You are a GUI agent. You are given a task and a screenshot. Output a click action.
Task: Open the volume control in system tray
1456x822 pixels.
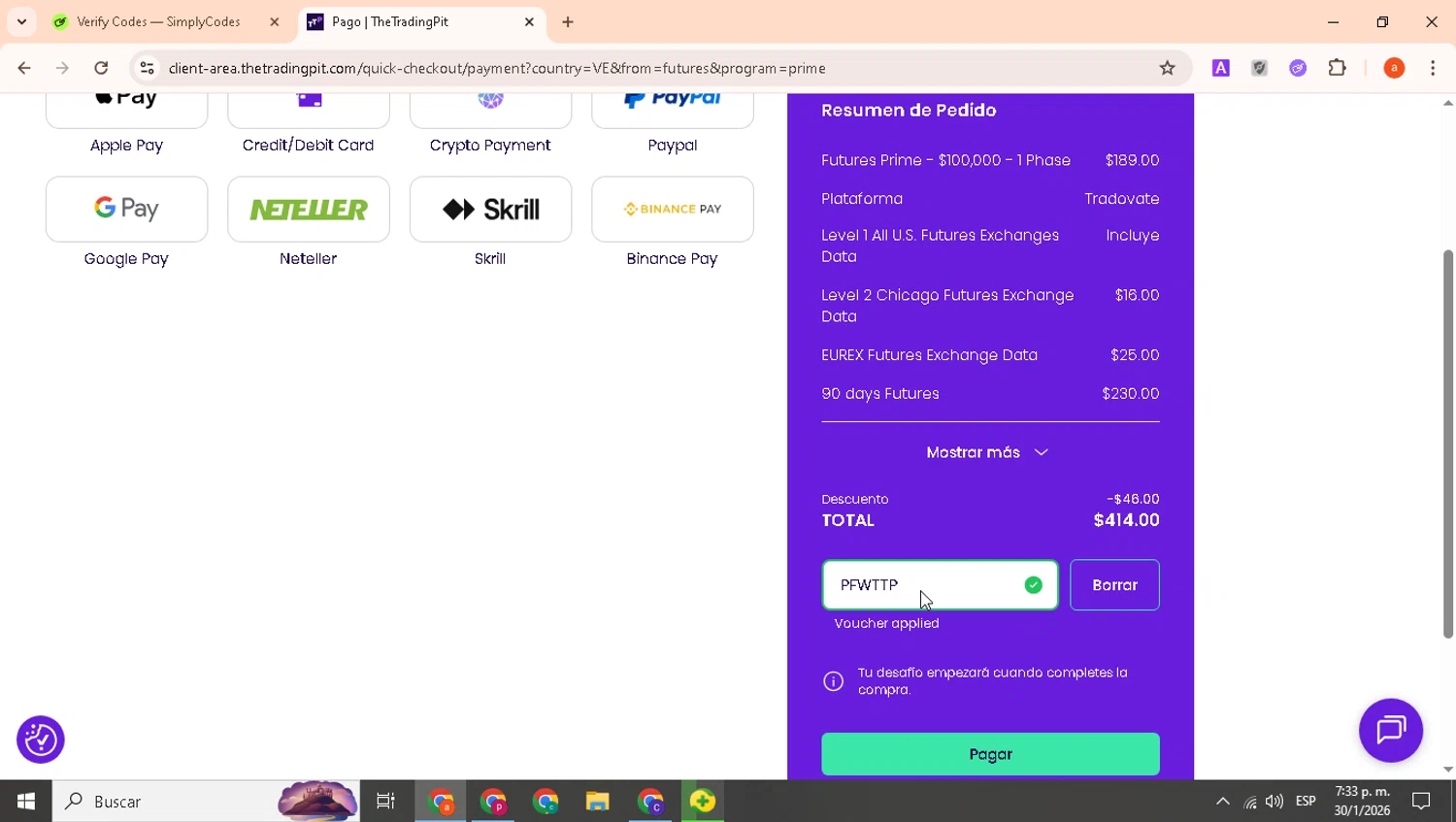1274,802
